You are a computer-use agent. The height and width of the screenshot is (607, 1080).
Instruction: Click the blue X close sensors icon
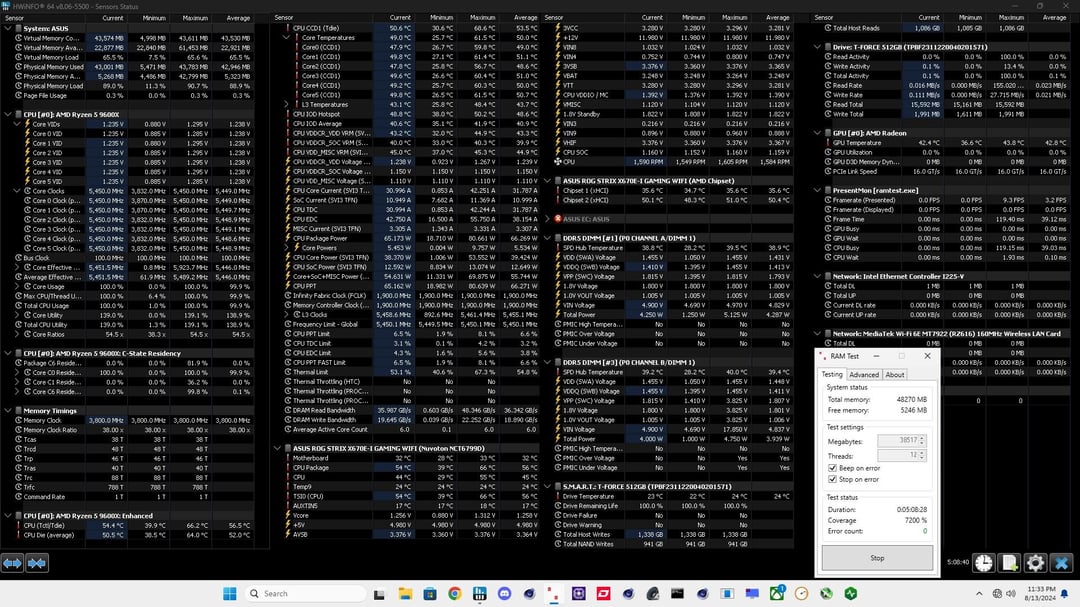[x=1061, y=563]
